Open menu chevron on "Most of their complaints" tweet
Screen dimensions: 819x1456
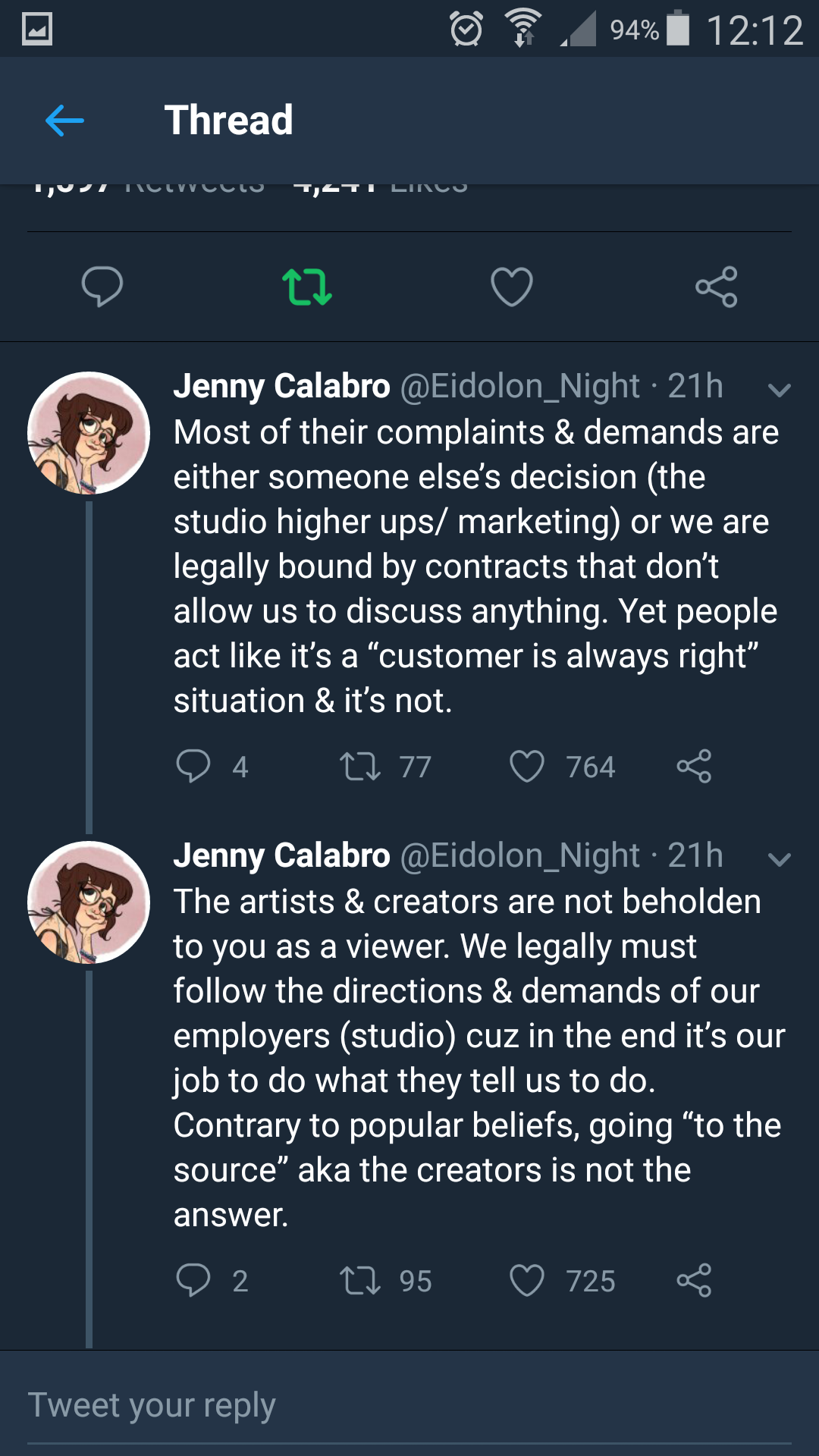(779, 390)
